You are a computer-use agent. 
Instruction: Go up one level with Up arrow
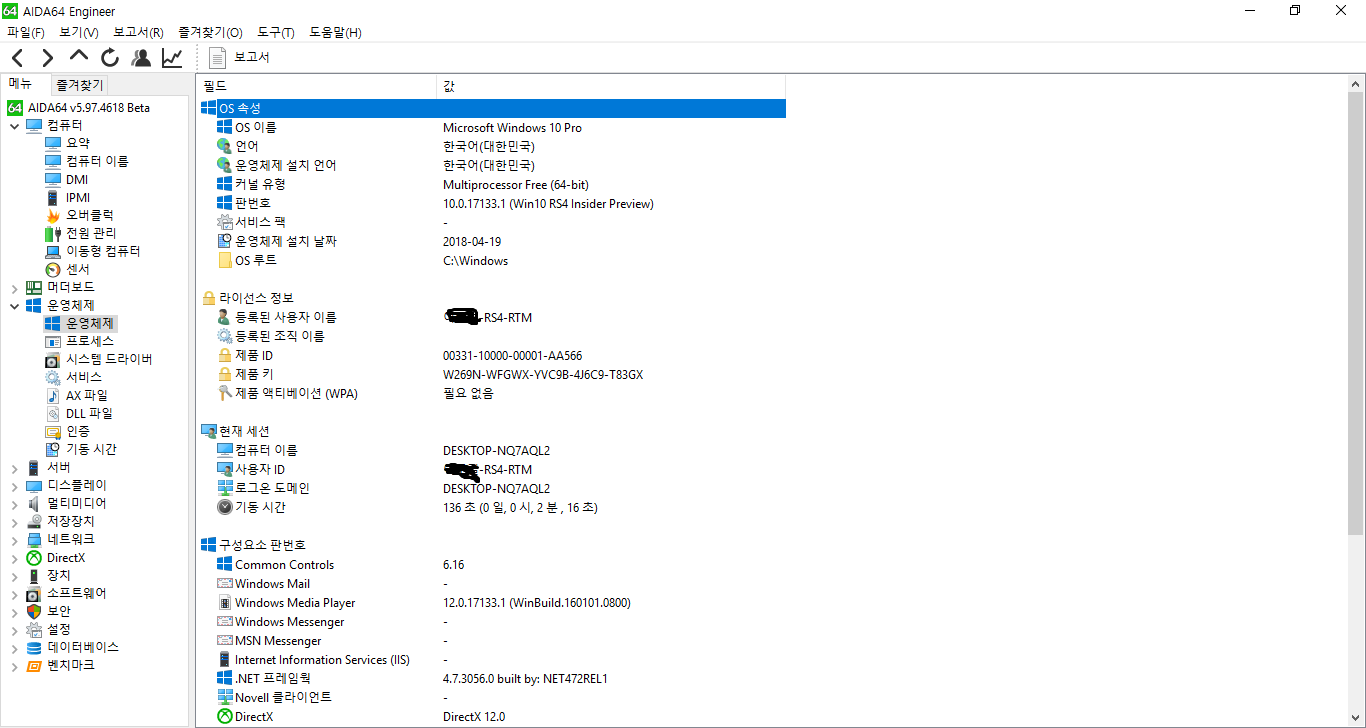tap(79, 57)
